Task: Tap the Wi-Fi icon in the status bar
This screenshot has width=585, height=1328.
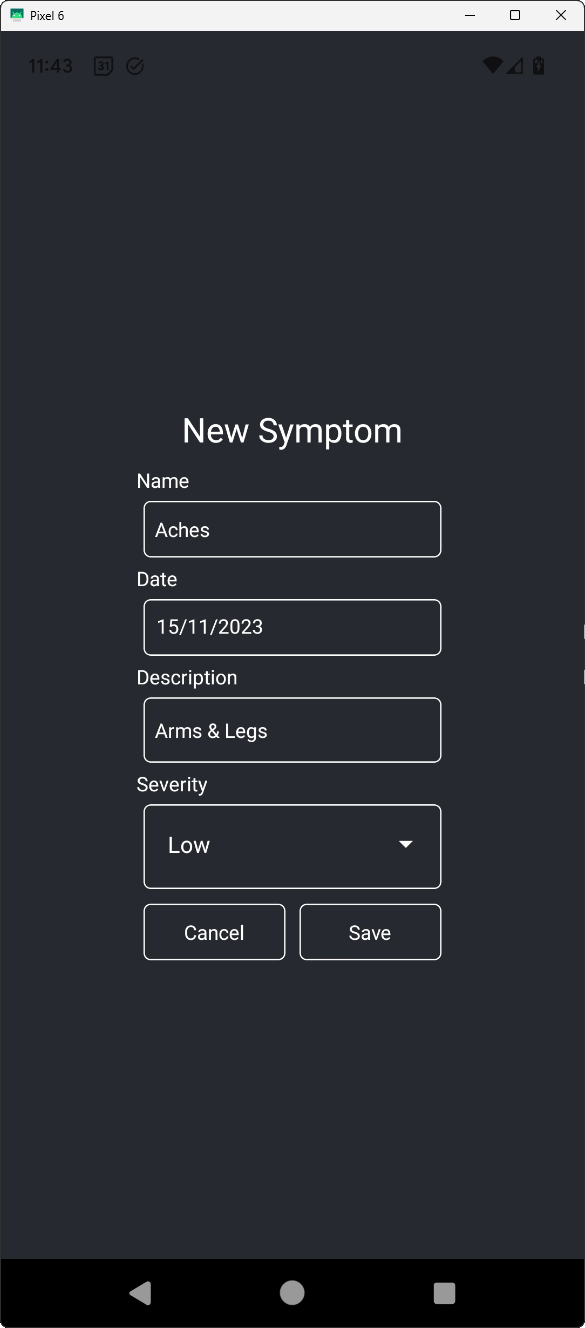Action: coord(492,64)
